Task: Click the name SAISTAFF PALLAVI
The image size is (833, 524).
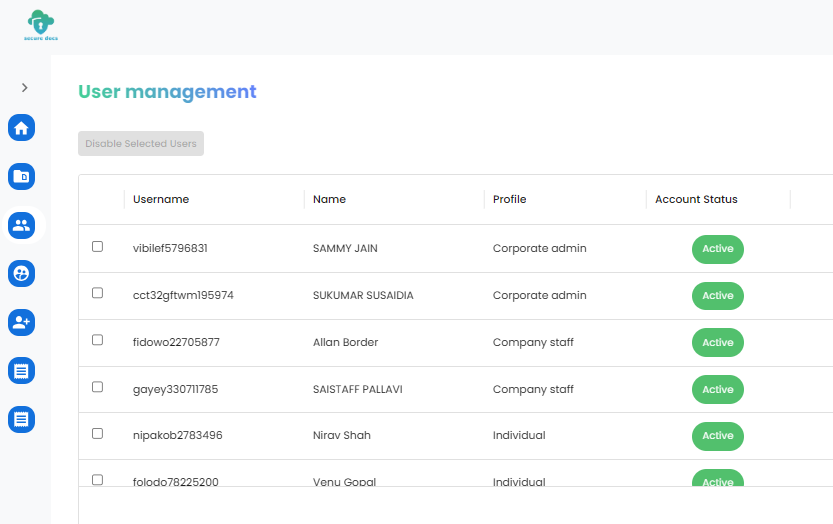Action: 358,390
